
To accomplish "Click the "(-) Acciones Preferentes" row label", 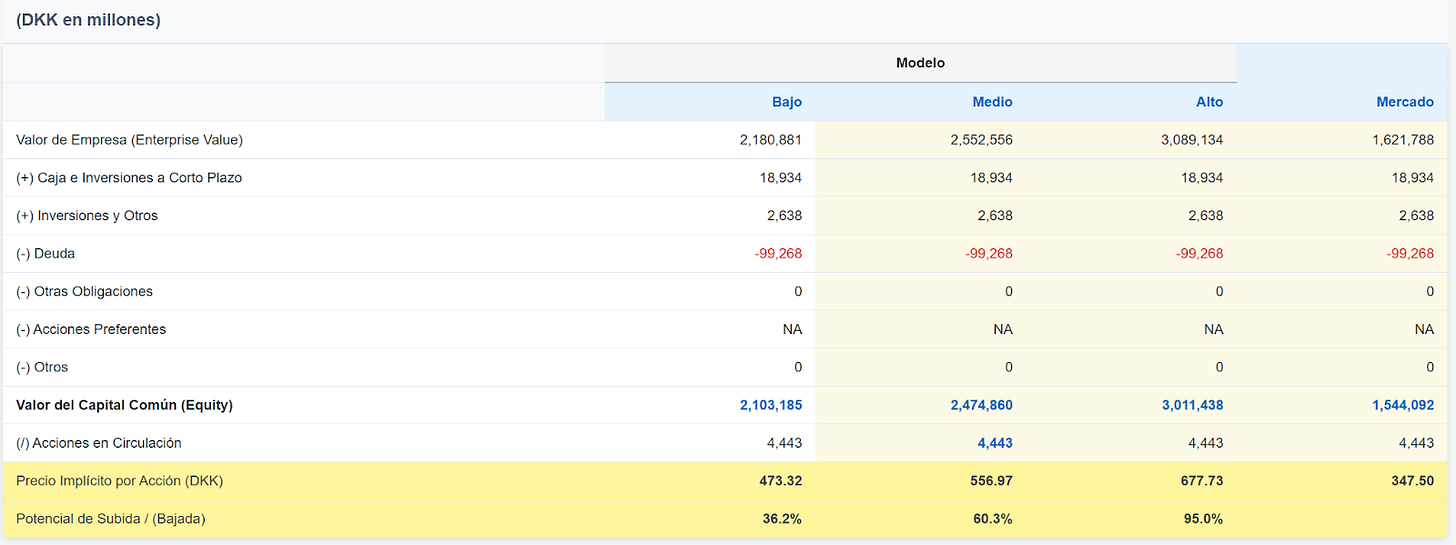I will click(x=91, y=329).
